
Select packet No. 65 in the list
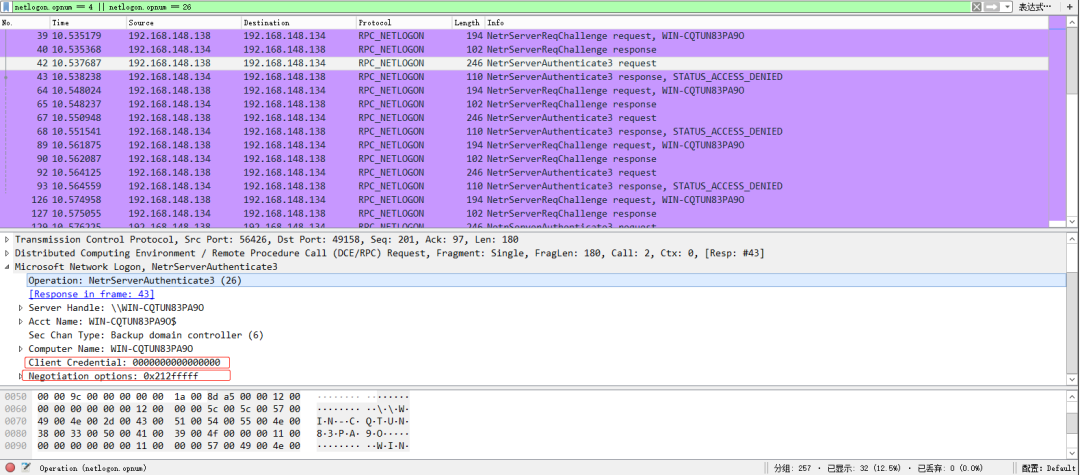(524, 104)
